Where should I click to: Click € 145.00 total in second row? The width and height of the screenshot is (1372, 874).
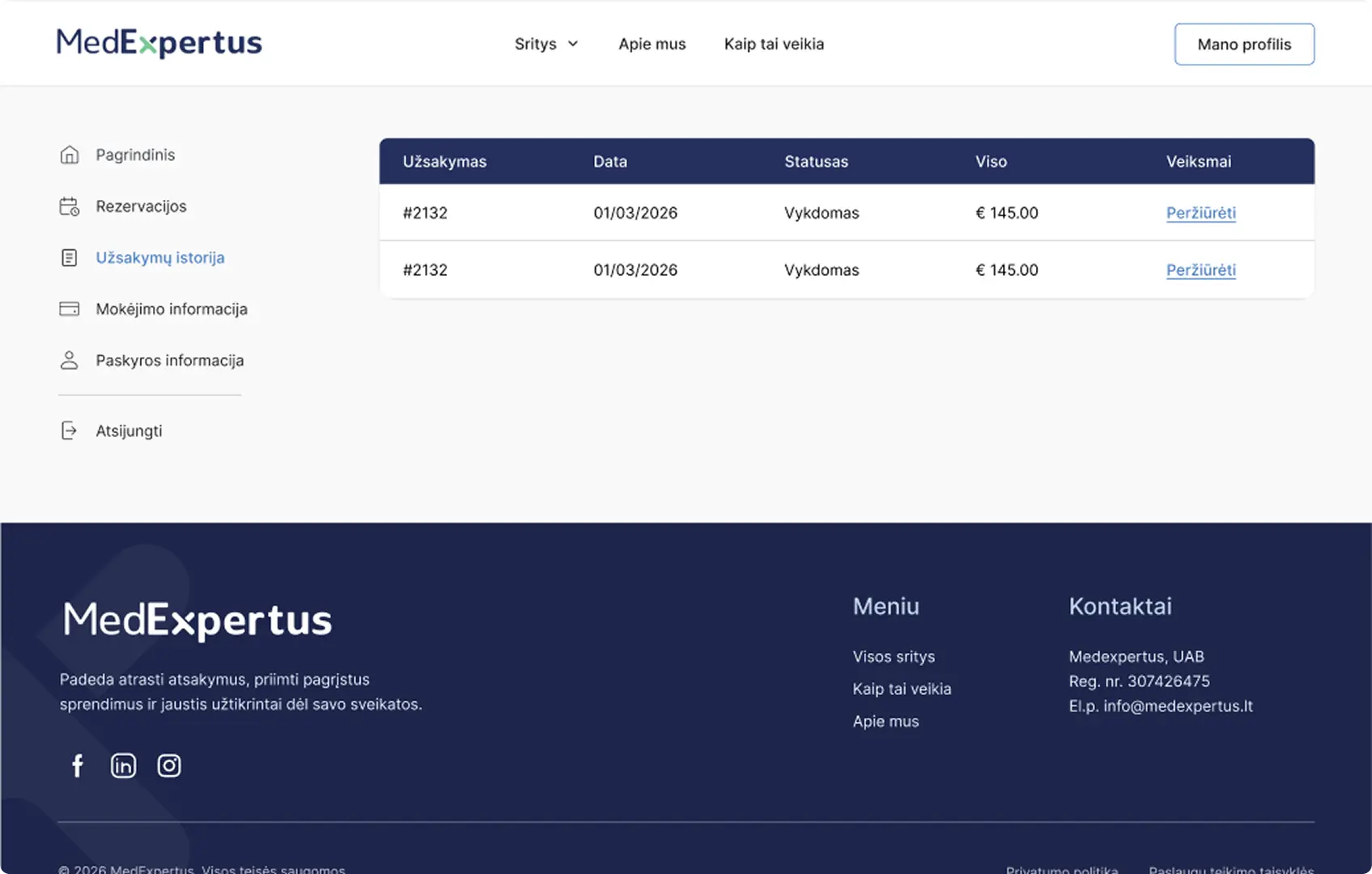click(x=1007, y=270)
